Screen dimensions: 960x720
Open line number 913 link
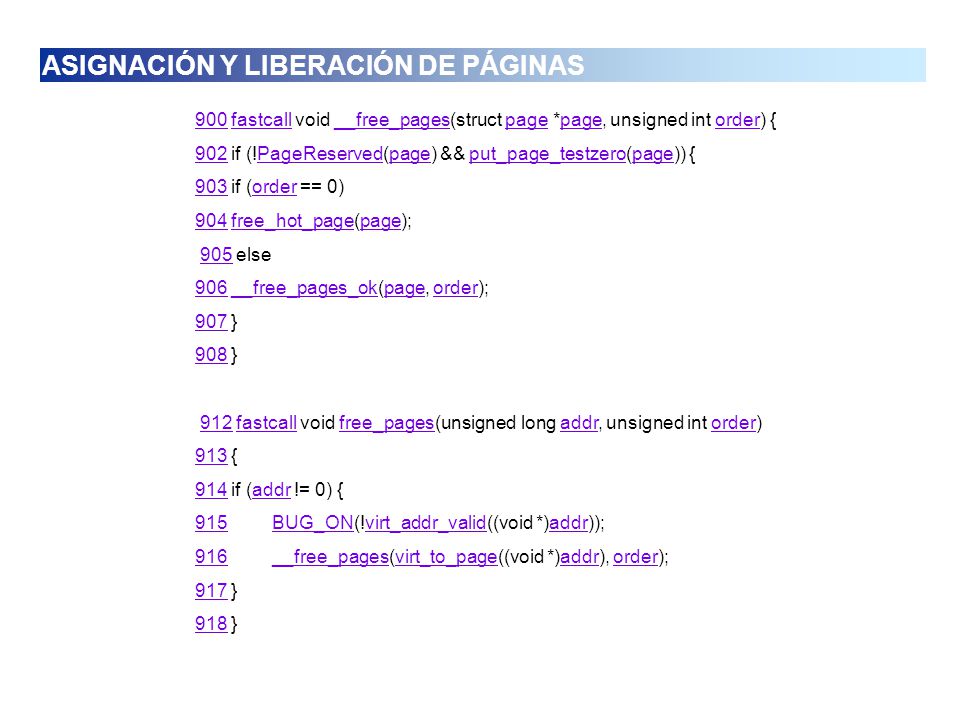point(211,456)
